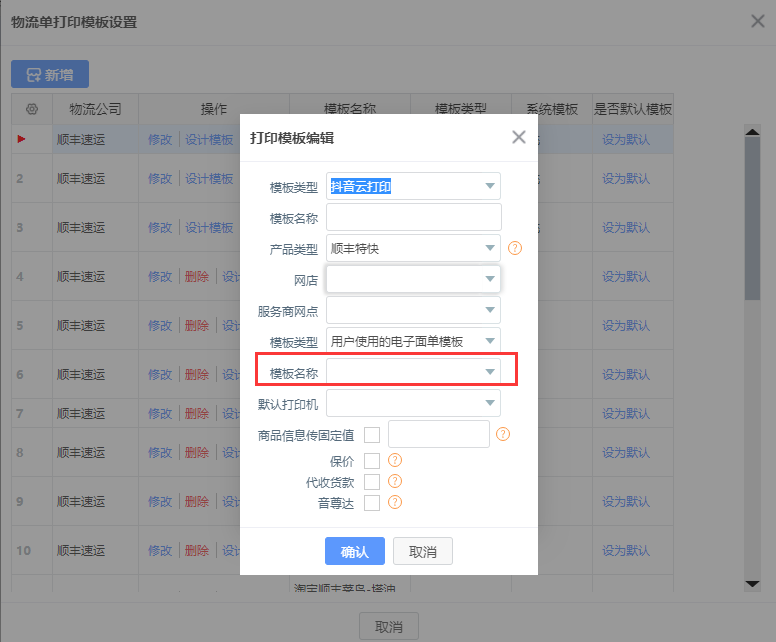Image resolution: width=776 pixels, height=642 pixels.
Task: Click 设为默认 in row 10
Action: point(626,550)
